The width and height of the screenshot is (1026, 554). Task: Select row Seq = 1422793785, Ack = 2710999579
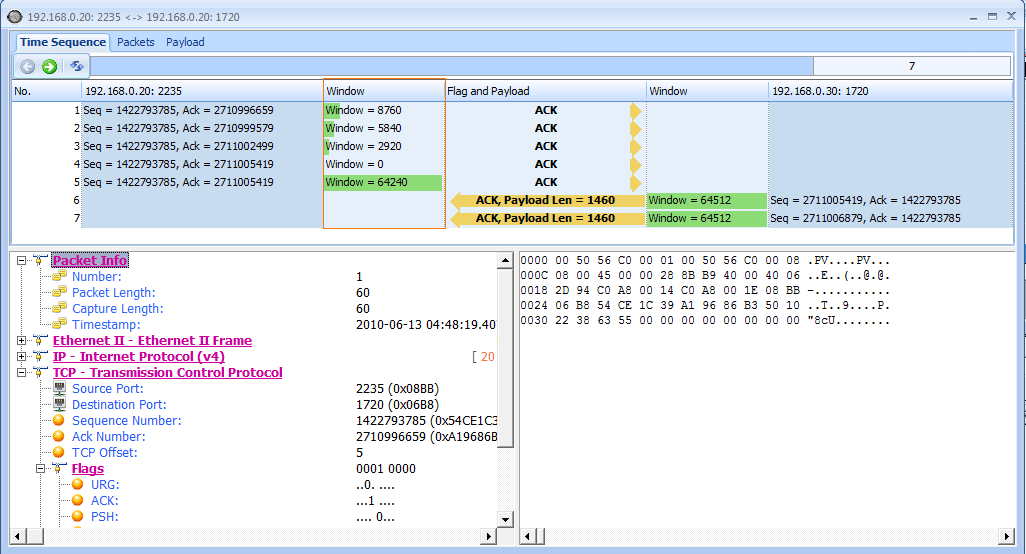point(178,128)
